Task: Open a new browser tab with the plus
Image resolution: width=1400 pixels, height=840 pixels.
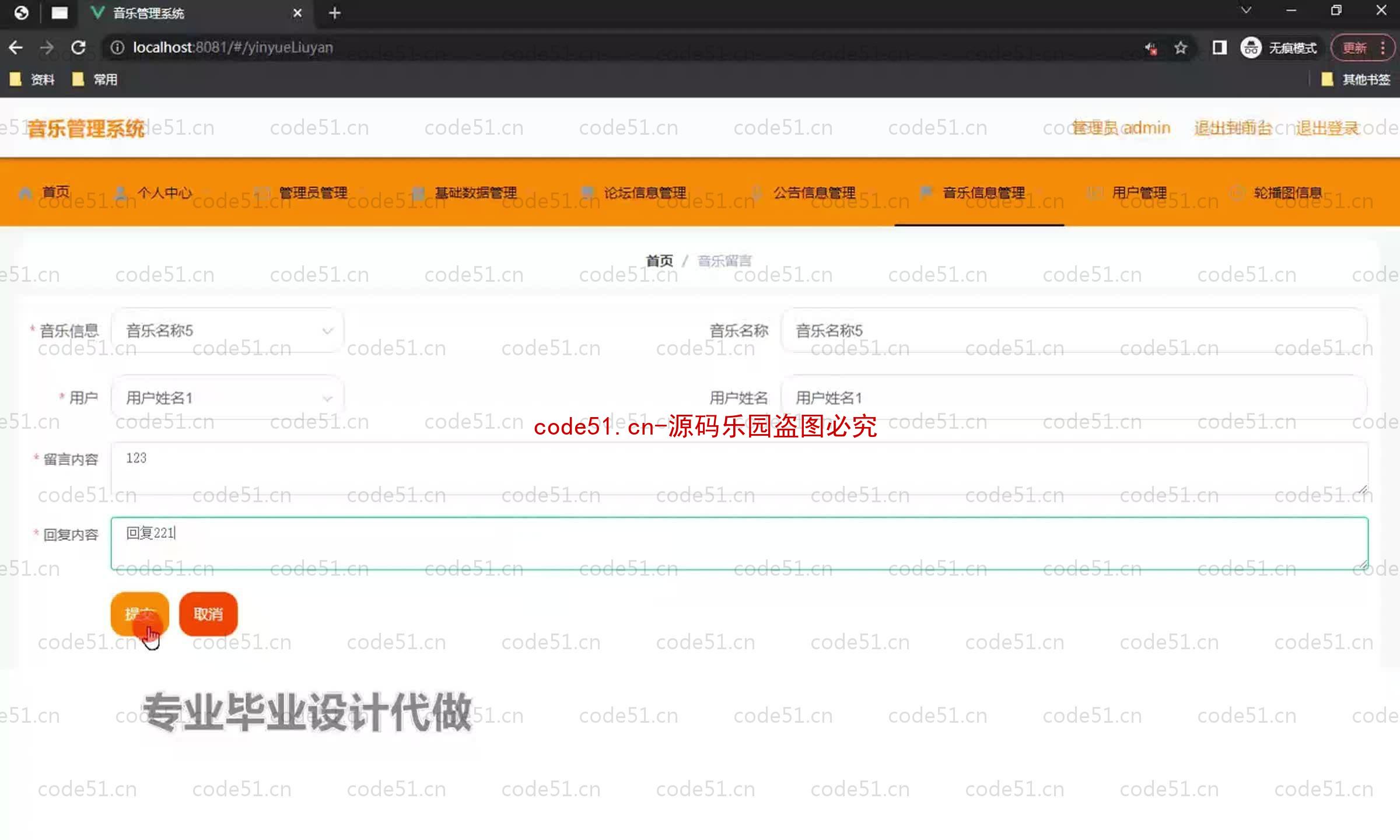Action: click(334, 13)
